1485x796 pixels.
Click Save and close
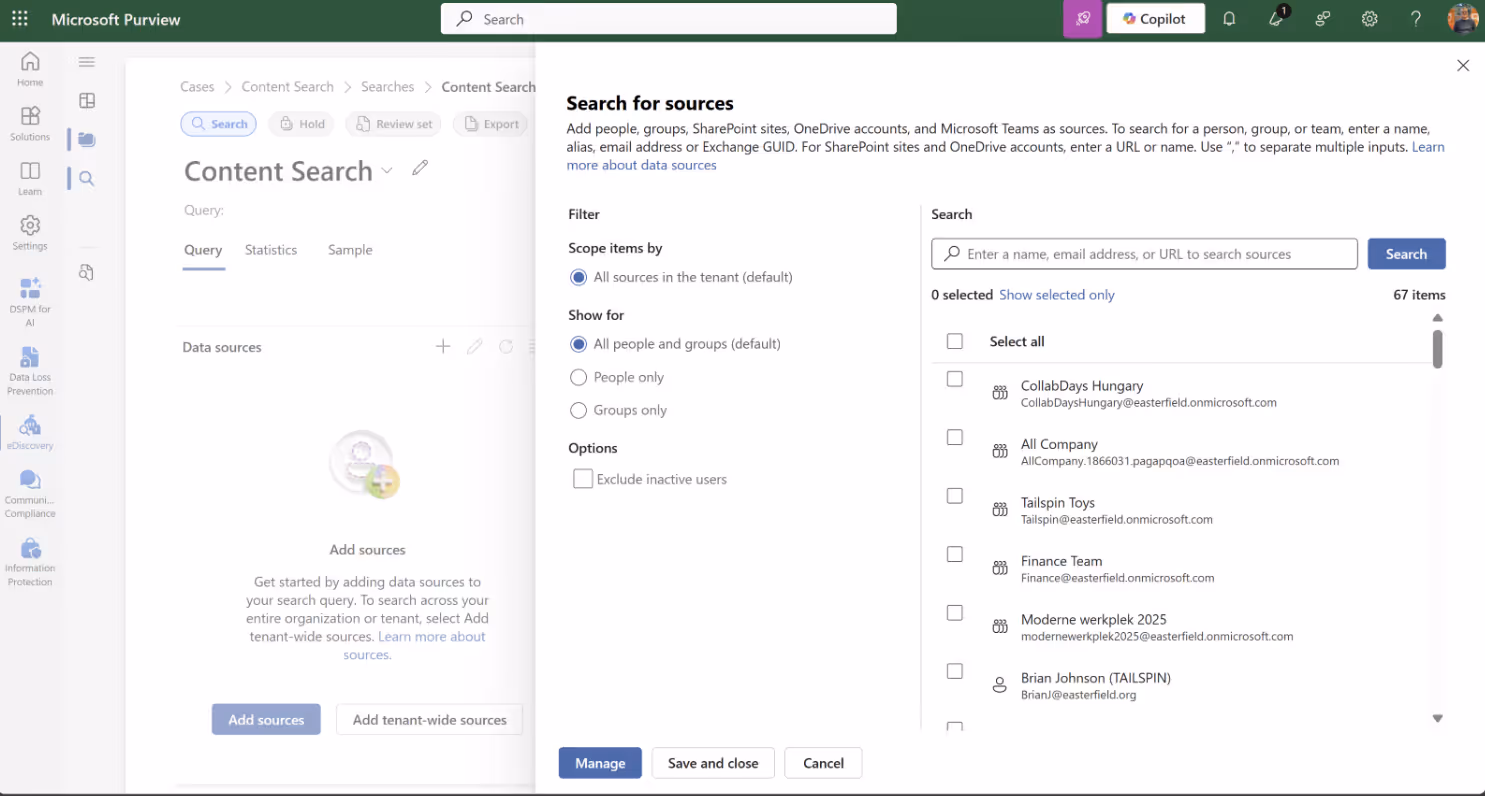pyautogui.click(x=713, y=763)
